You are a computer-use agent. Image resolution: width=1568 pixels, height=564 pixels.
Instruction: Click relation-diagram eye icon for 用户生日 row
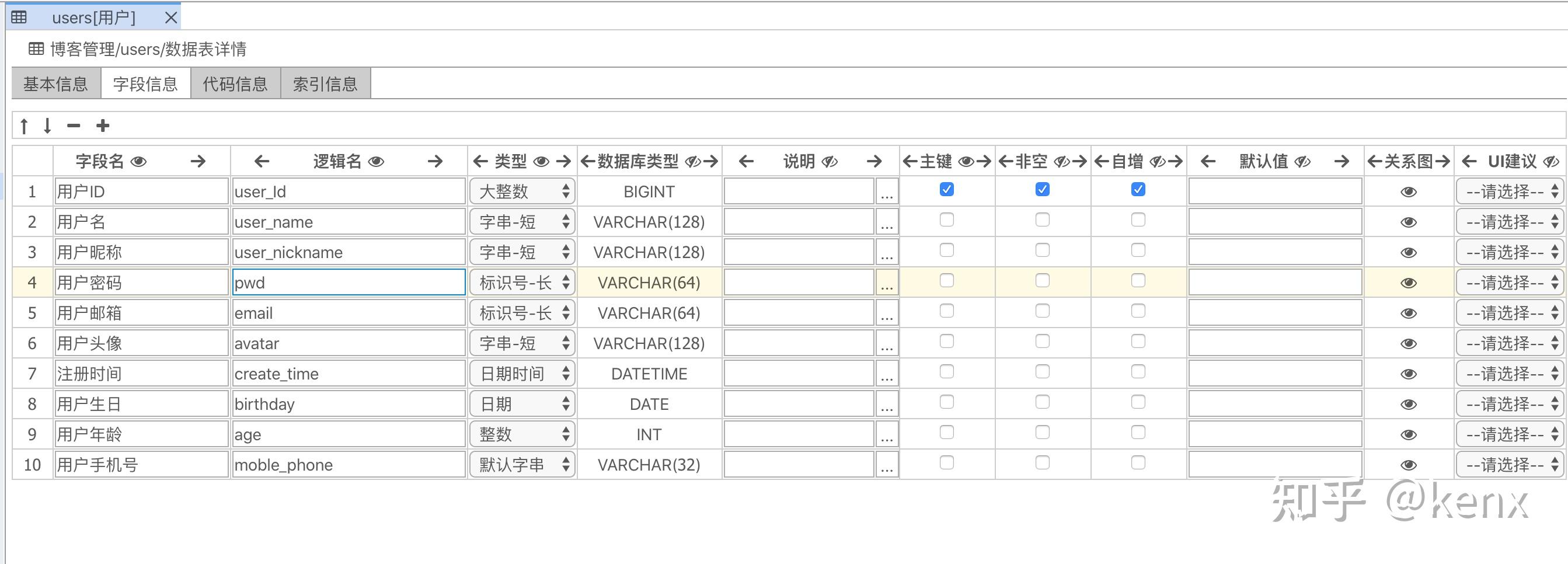pos(1409,405)
